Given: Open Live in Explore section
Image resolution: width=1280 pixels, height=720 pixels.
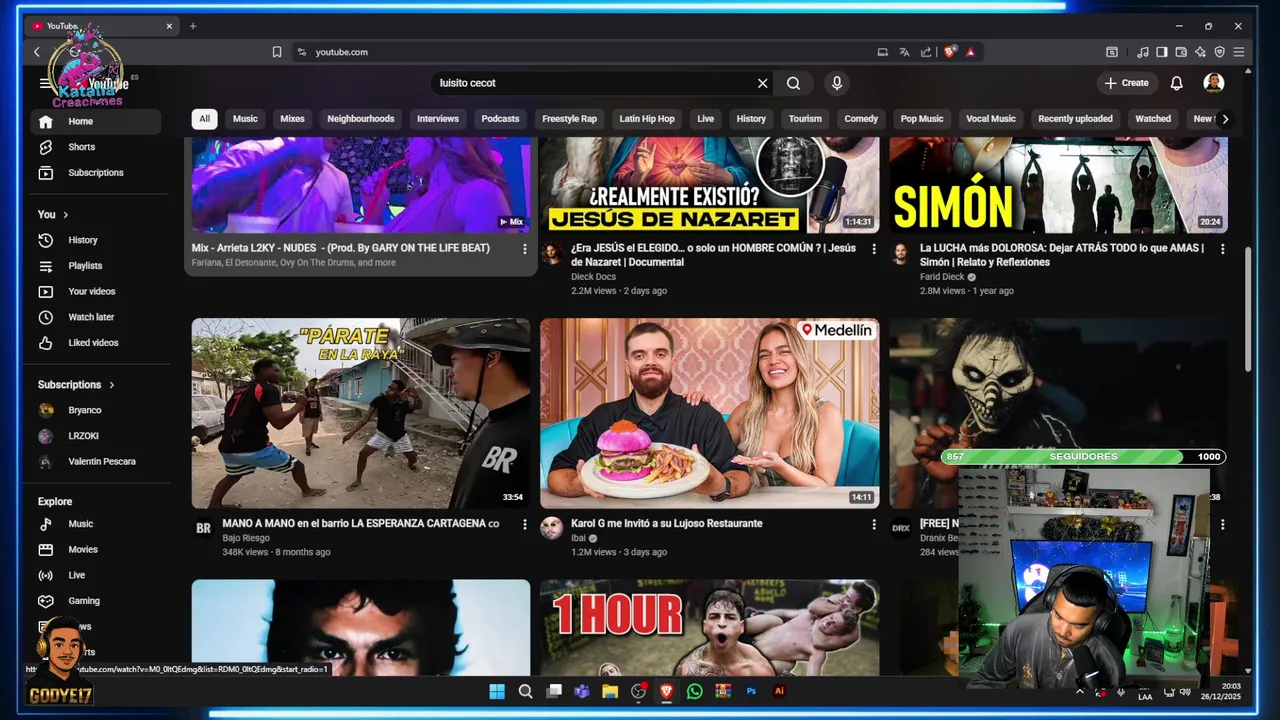Looking at the screenshot, I should click(x=97, y=576).
